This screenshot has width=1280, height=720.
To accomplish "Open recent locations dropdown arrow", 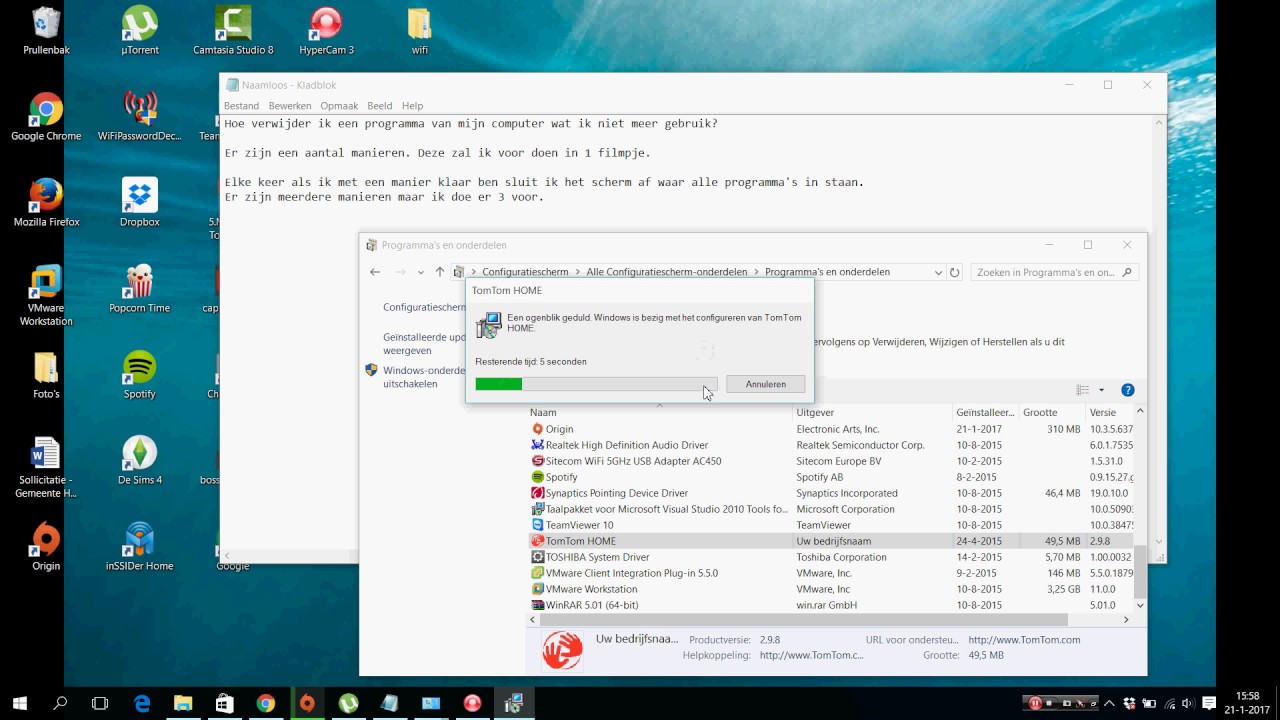I will pos(420,272).
